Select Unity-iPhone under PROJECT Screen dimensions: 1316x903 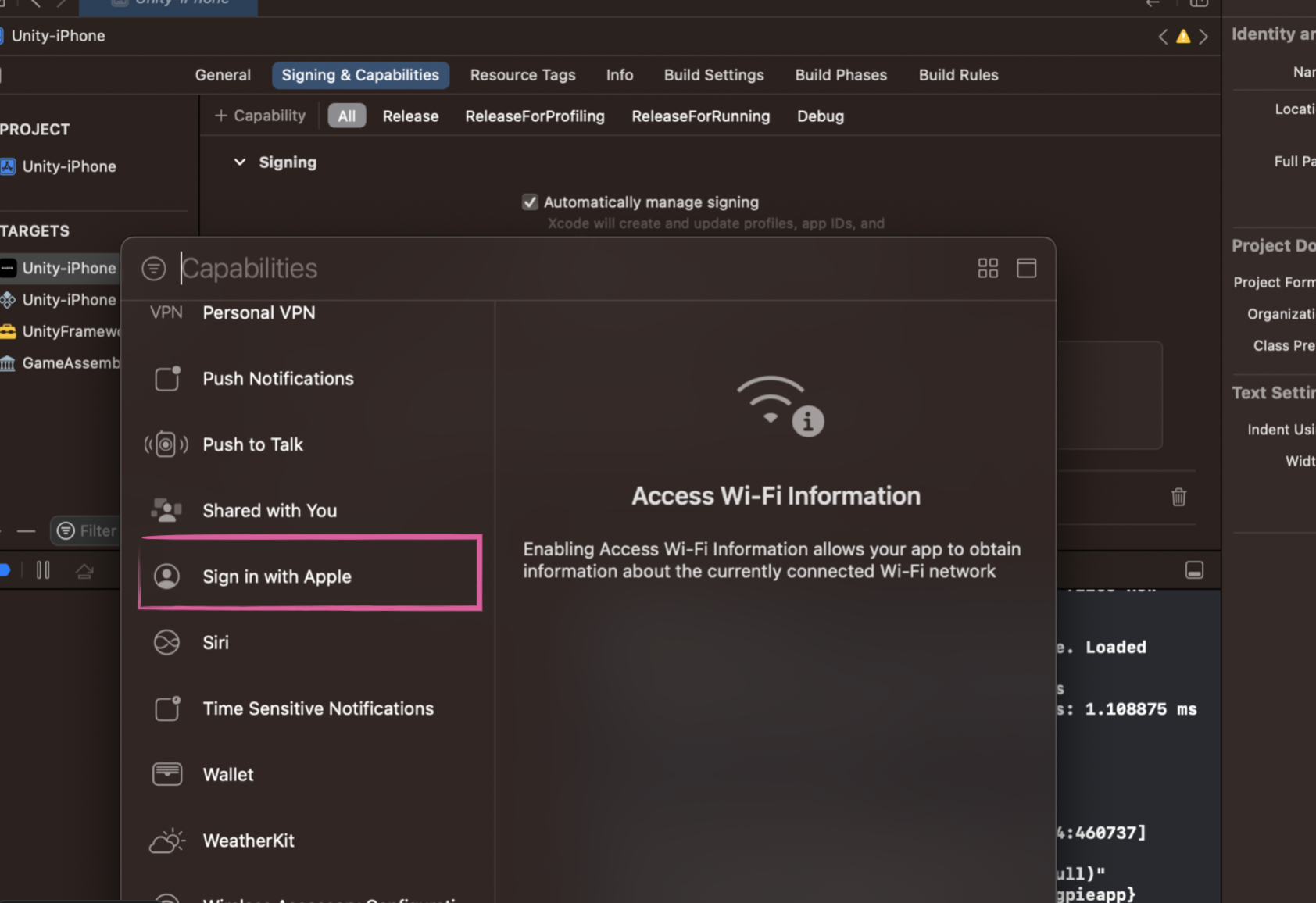69,166
